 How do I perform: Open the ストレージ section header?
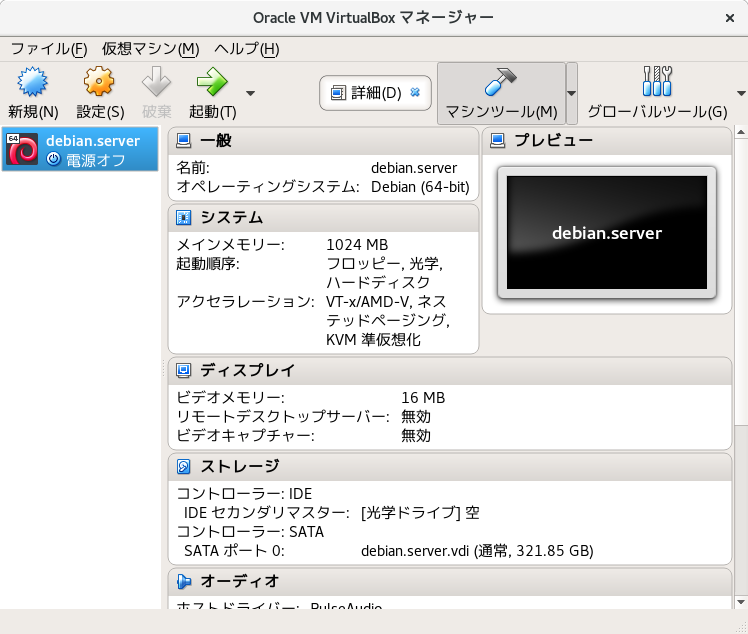(450, 467)
